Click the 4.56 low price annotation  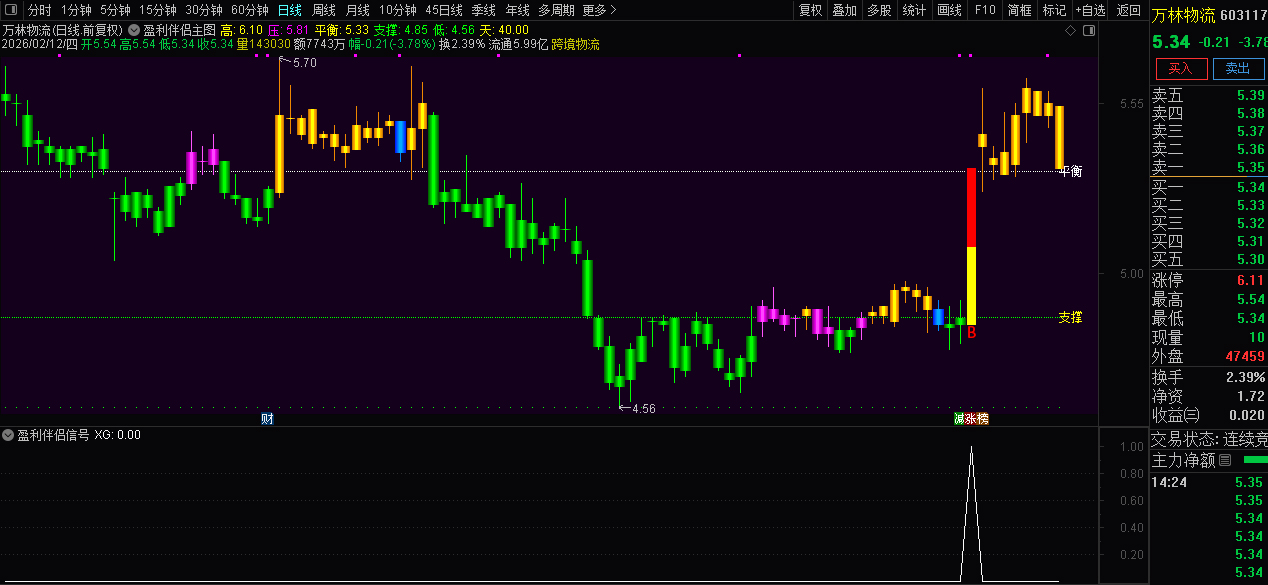[643, 408]
